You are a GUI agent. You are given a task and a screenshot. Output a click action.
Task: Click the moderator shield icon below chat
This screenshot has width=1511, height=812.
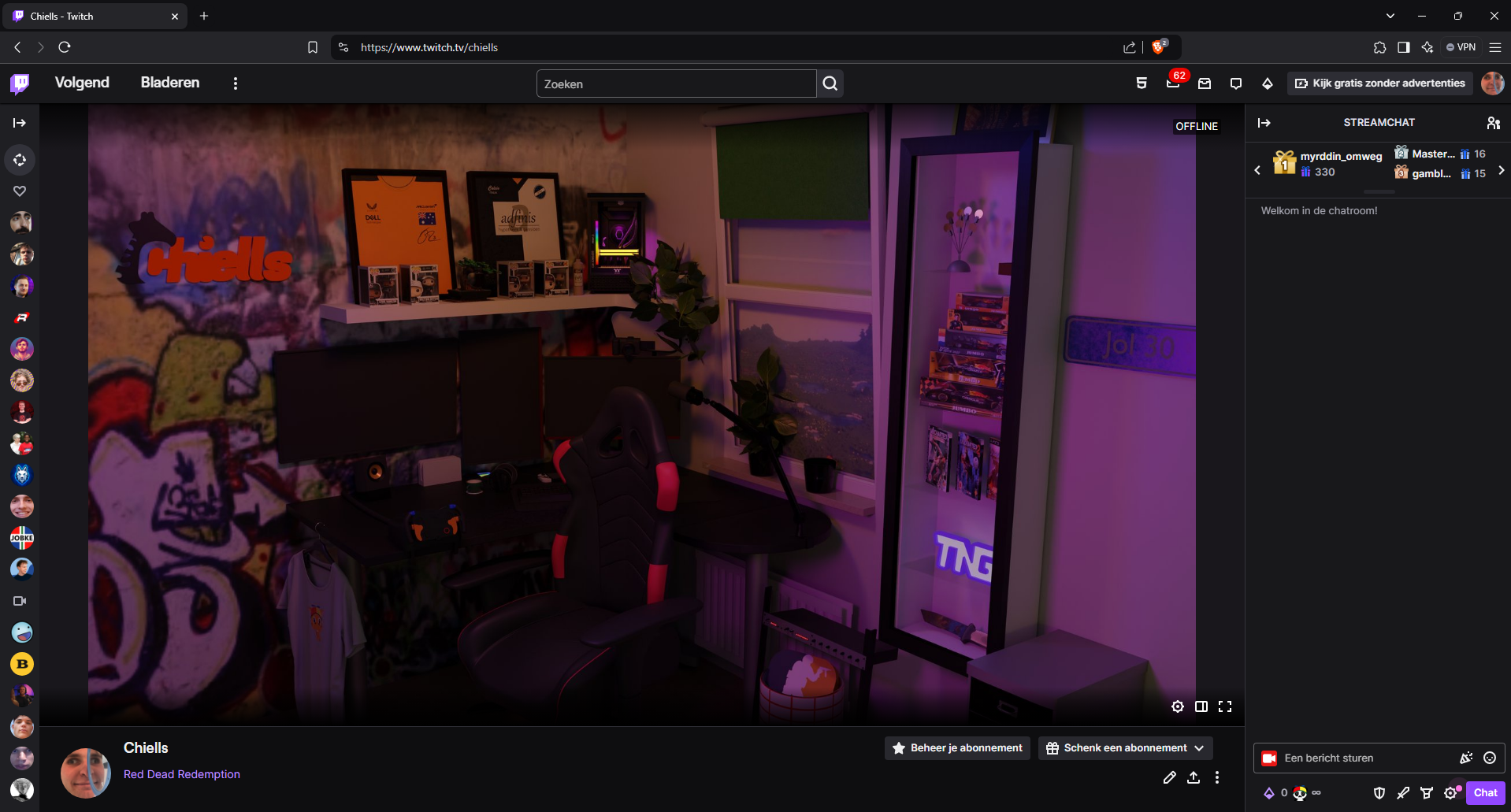click(x=1379, y=793)
